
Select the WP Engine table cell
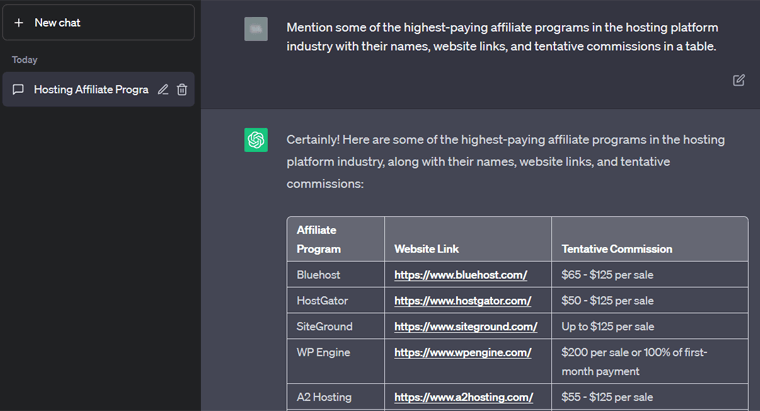pos(336,361)
